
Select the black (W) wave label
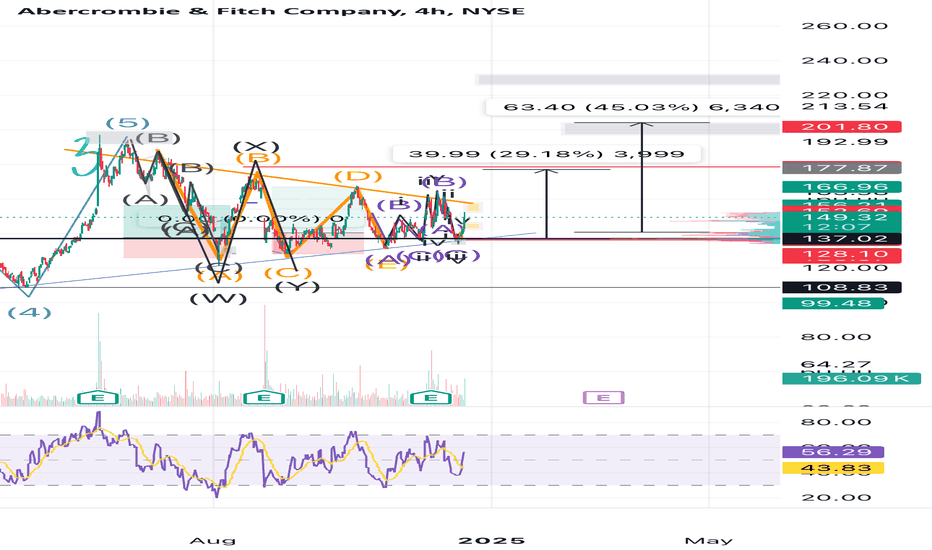(x=218, y=298)
